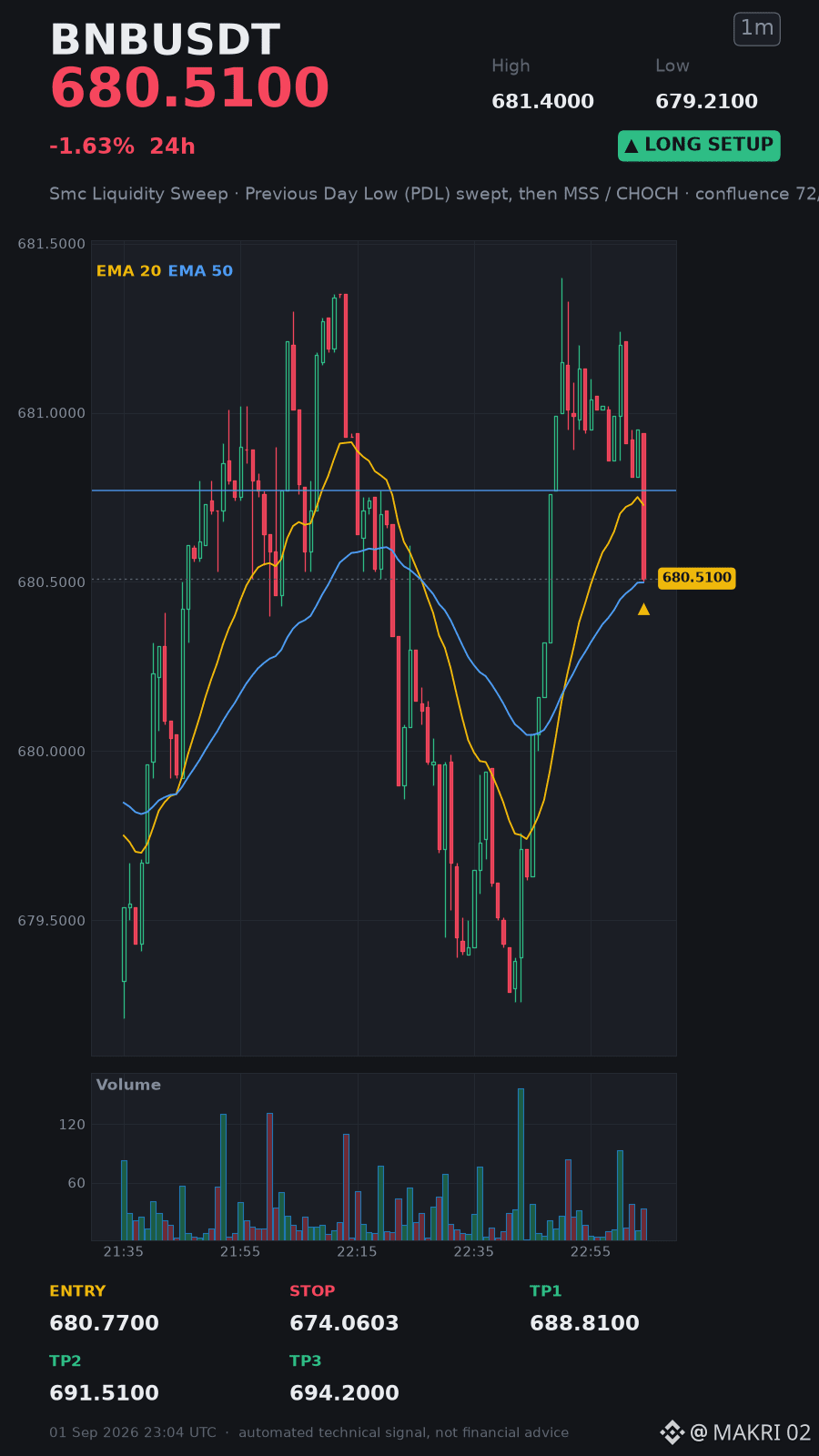Viewport: 819px width, 1456px height.
Task: Click the STOP price 674.0603
Action: coord(344,1323)
